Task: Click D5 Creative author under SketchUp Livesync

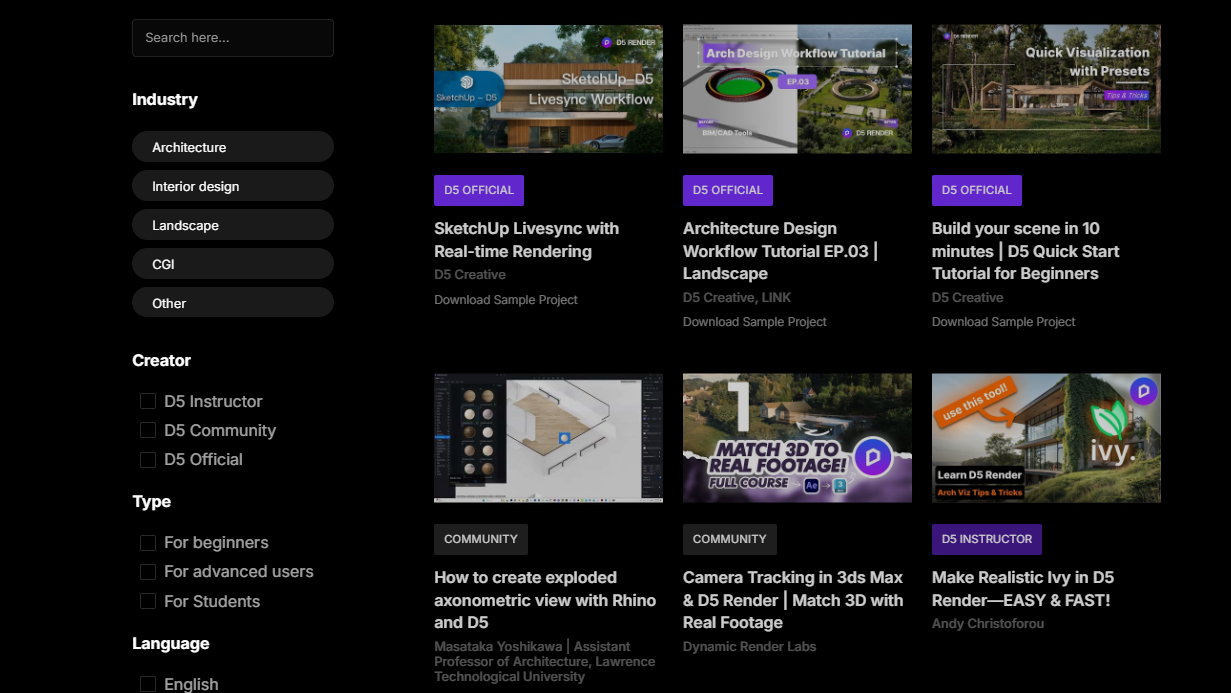Action: pos(470,275)
